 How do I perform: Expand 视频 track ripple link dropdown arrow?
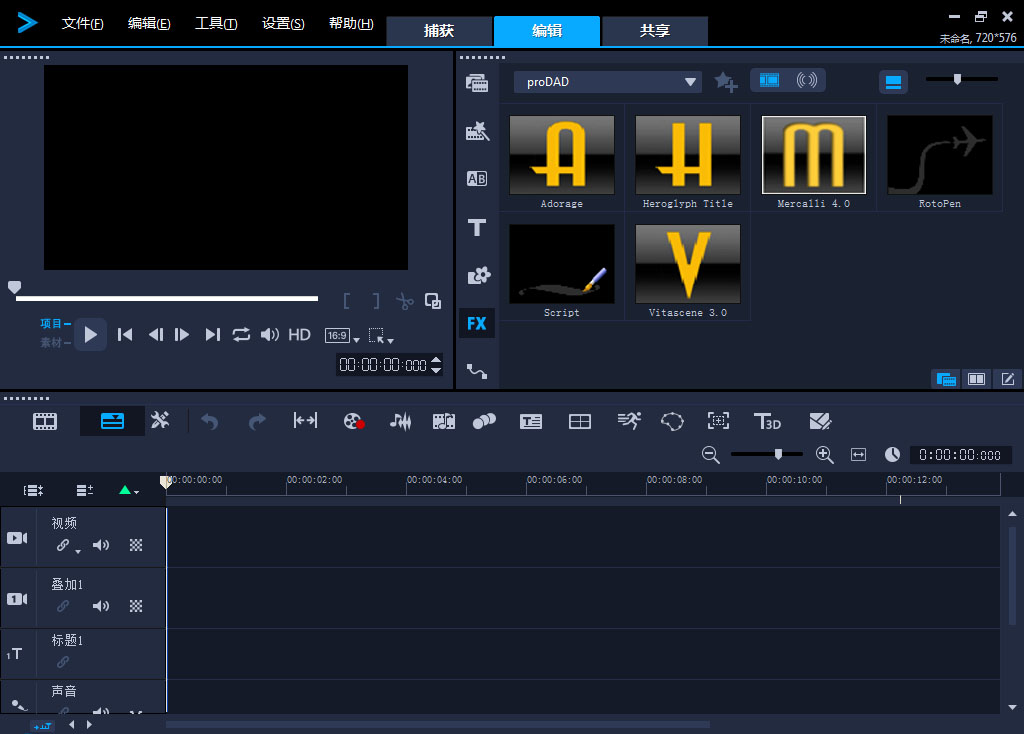pyautogui.click(x=78, y=552)
